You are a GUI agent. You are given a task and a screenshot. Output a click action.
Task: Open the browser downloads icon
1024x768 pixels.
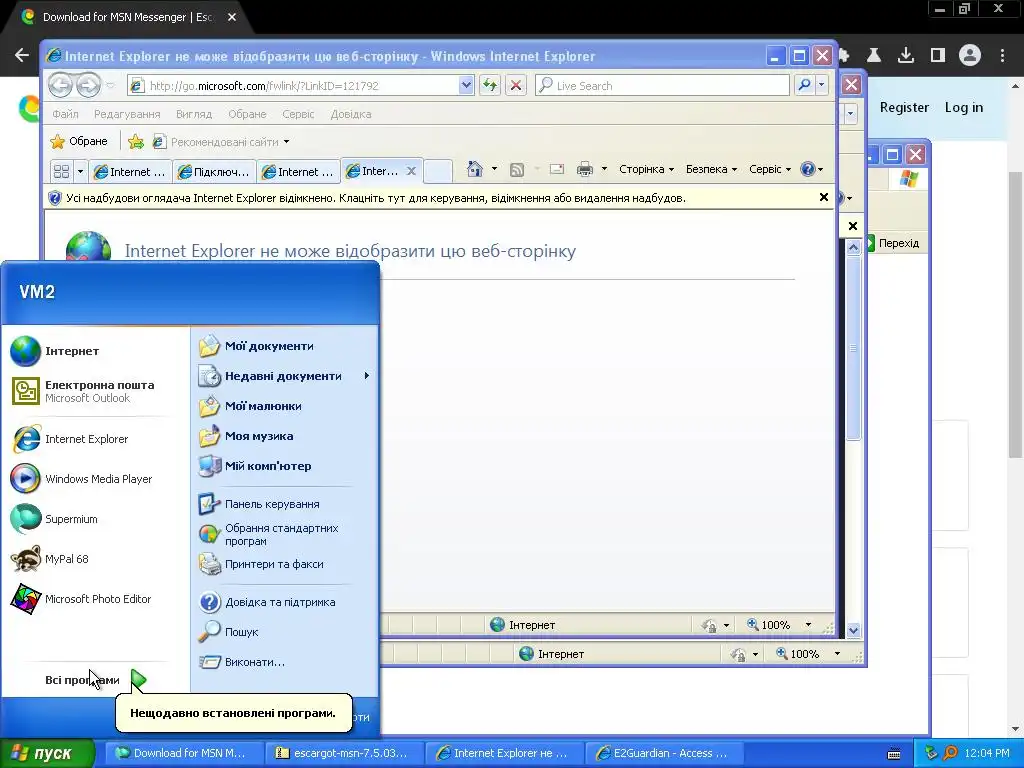pyautogui.click(x=906, y=56)
